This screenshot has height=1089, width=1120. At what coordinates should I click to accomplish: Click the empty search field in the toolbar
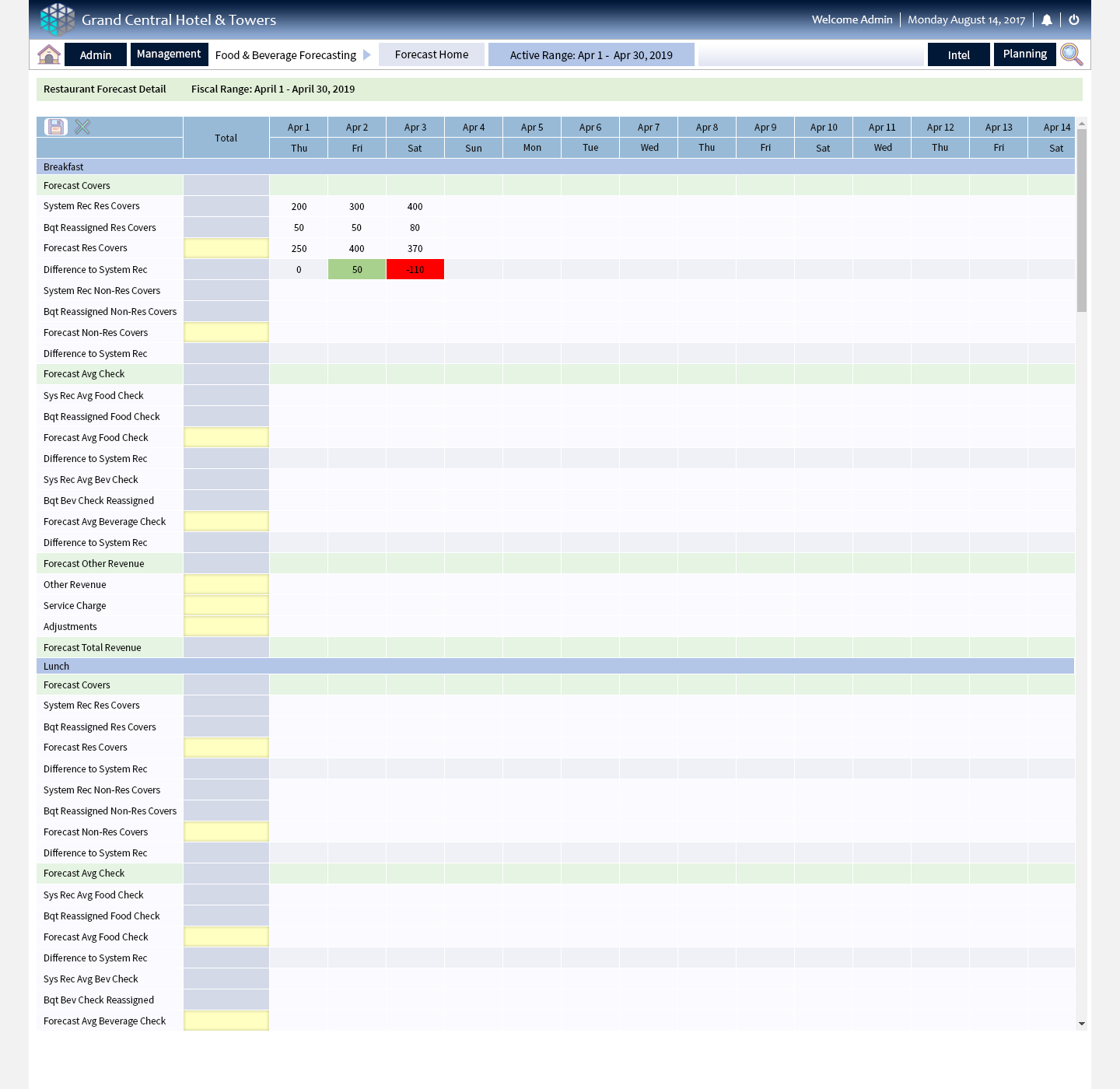coord(810,55)
